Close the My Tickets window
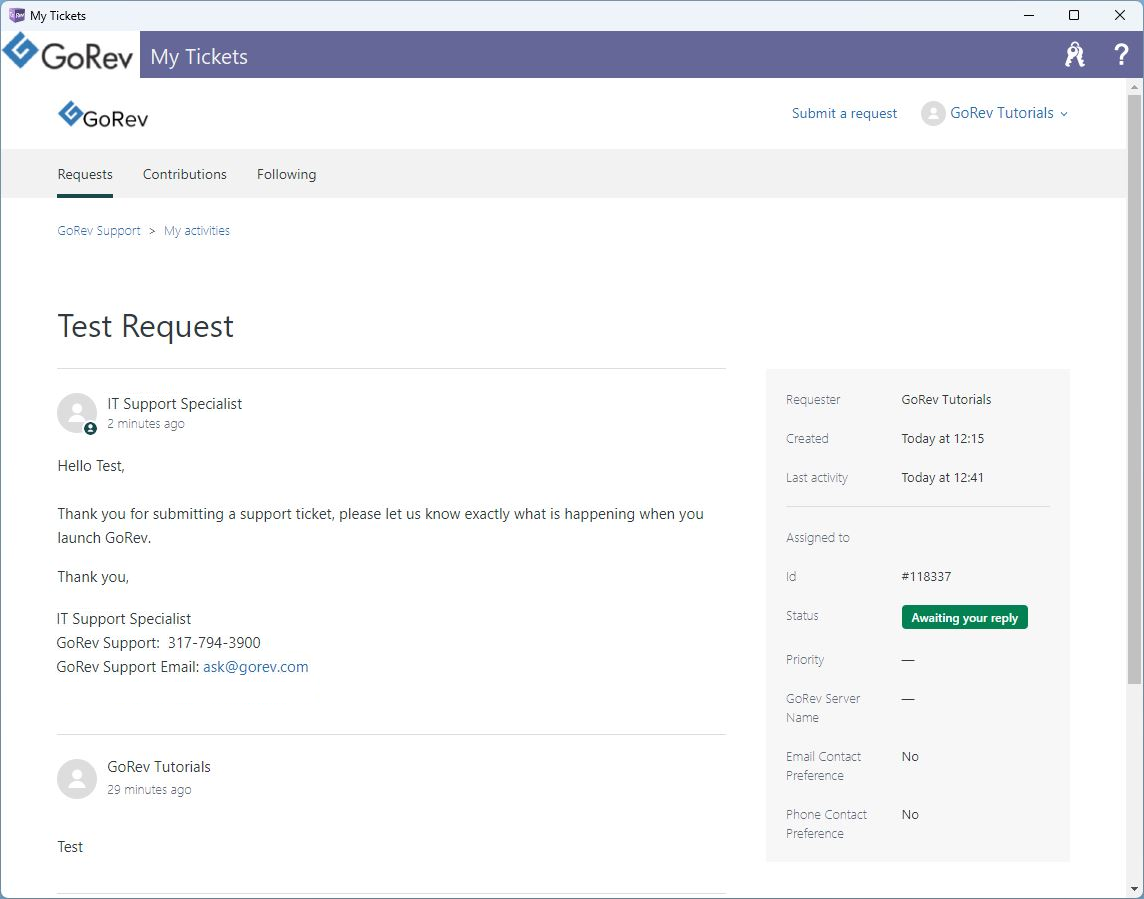The height and width of the screenshot is (899, 1144). [1119, 15]
